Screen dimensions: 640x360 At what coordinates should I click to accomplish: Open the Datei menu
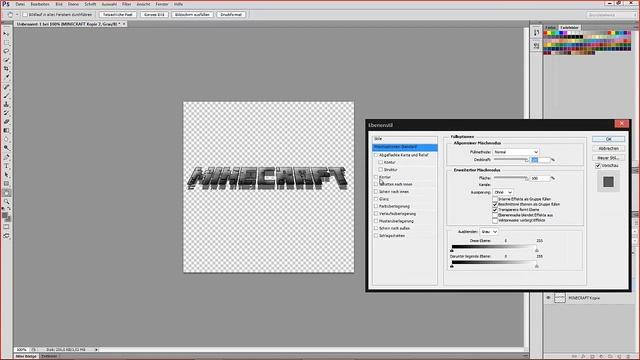20,4
